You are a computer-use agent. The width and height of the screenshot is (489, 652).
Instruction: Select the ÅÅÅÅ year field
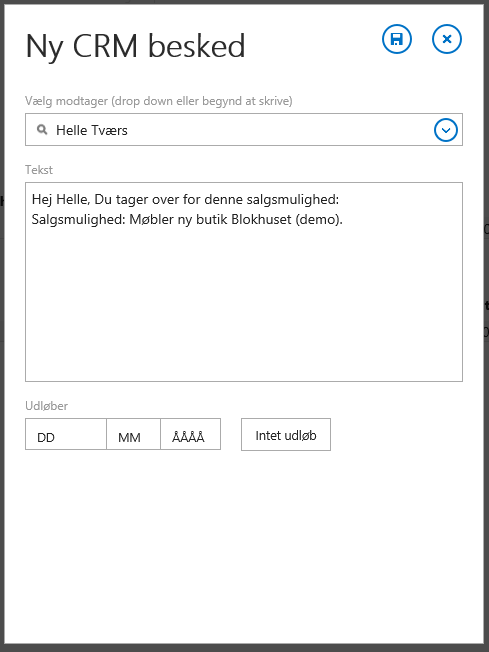190,434
